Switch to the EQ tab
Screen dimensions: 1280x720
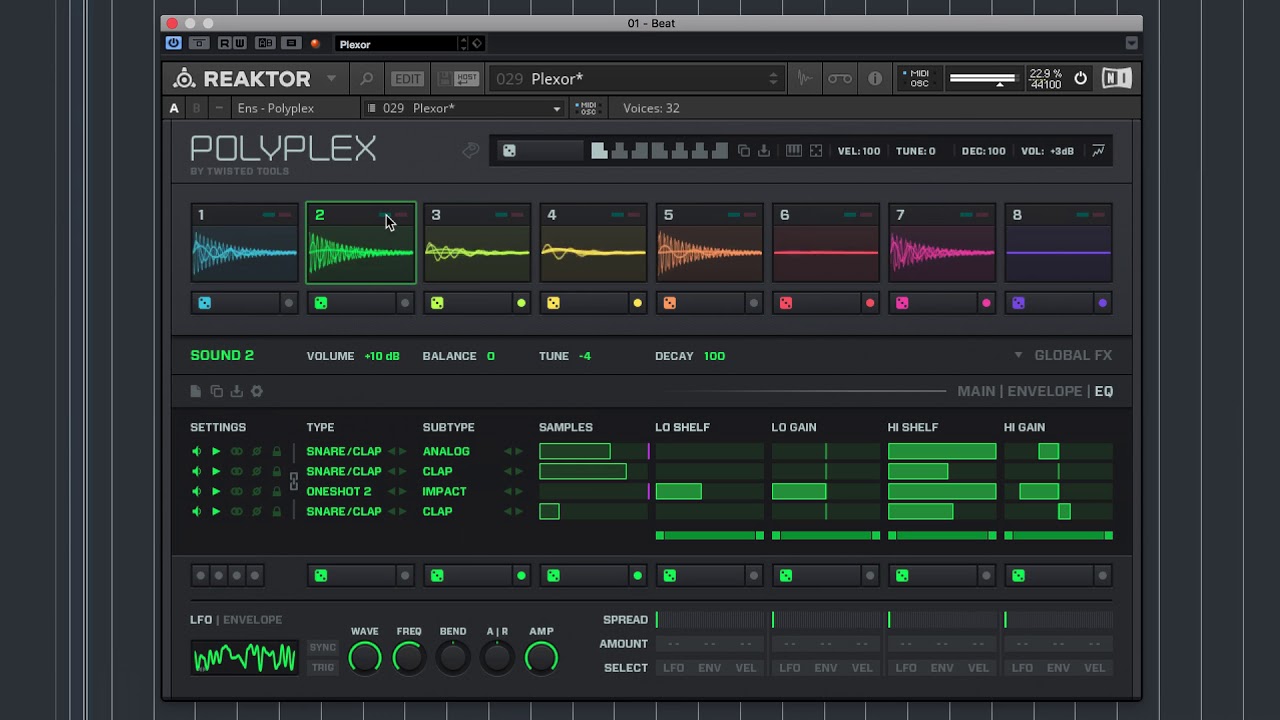click(x=1104, y=391)
